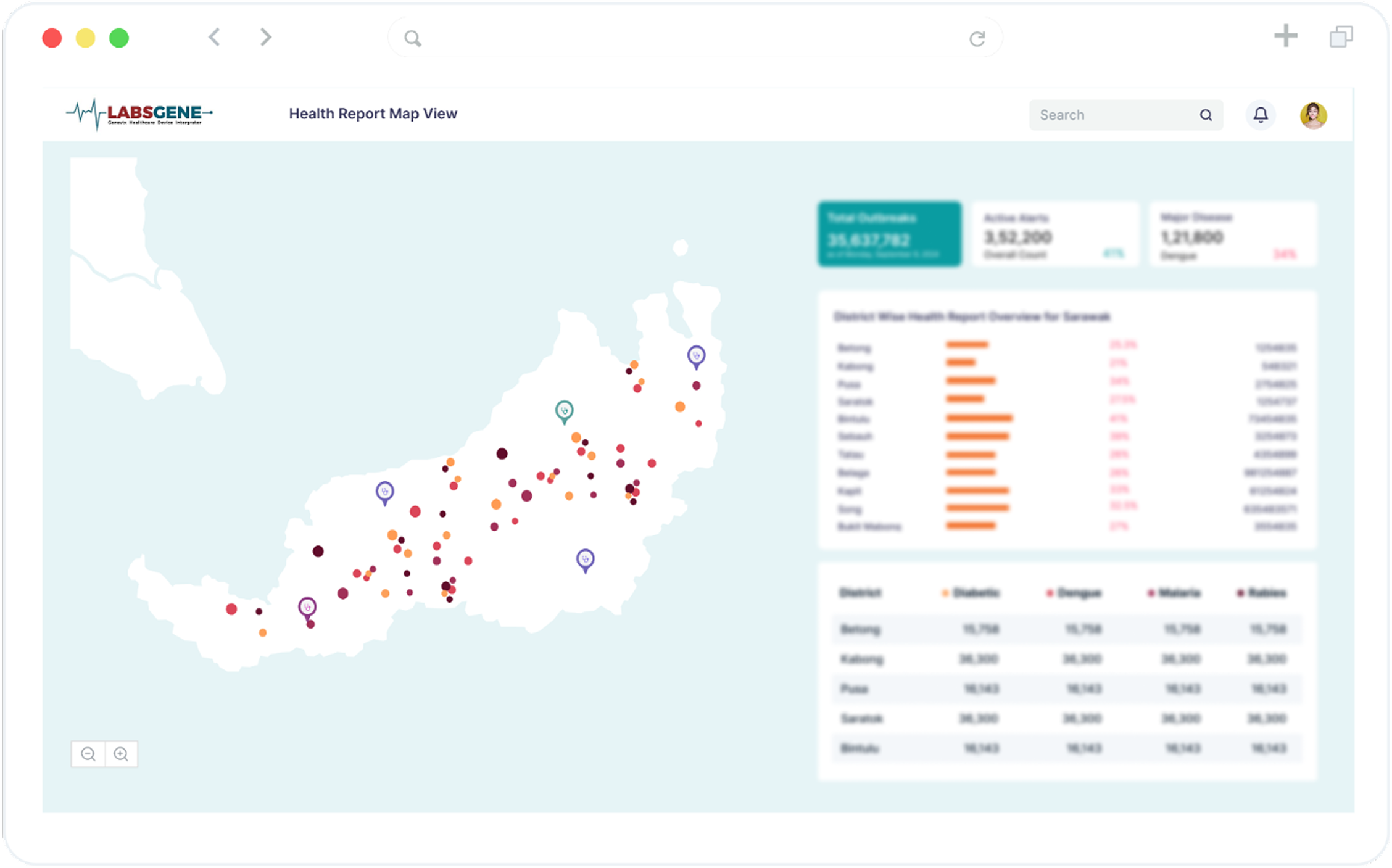1392x868 pixels.
Task: Click the map zoom out magnifier
Action: point(88,754)
